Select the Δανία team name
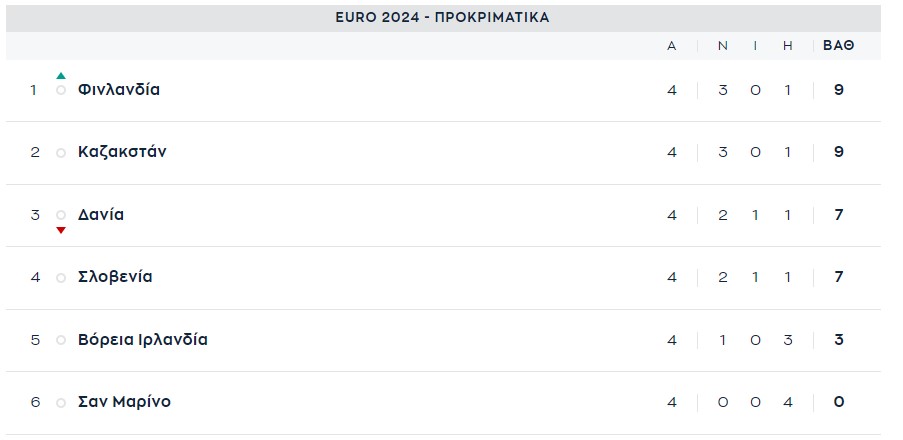The width and height of the screenshot is (903, 440). point(101,215)
